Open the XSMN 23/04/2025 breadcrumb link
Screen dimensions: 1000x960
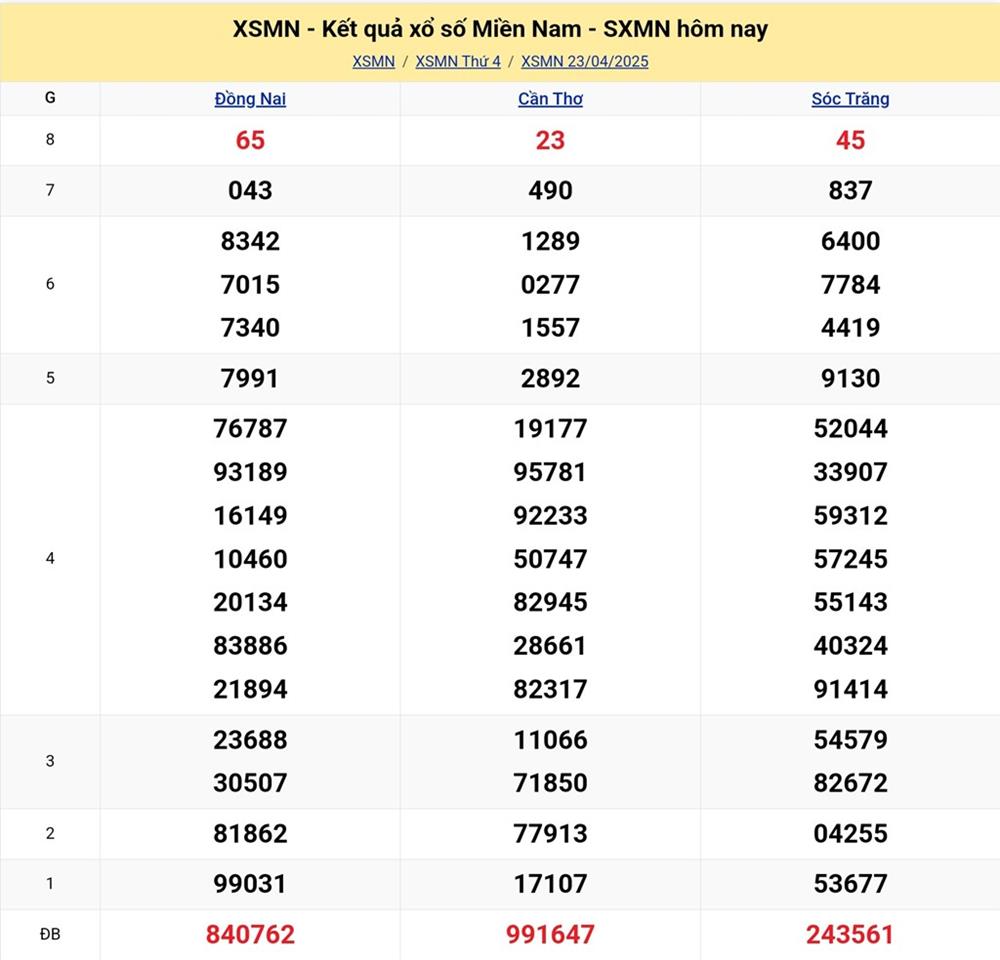pos(584,61)
